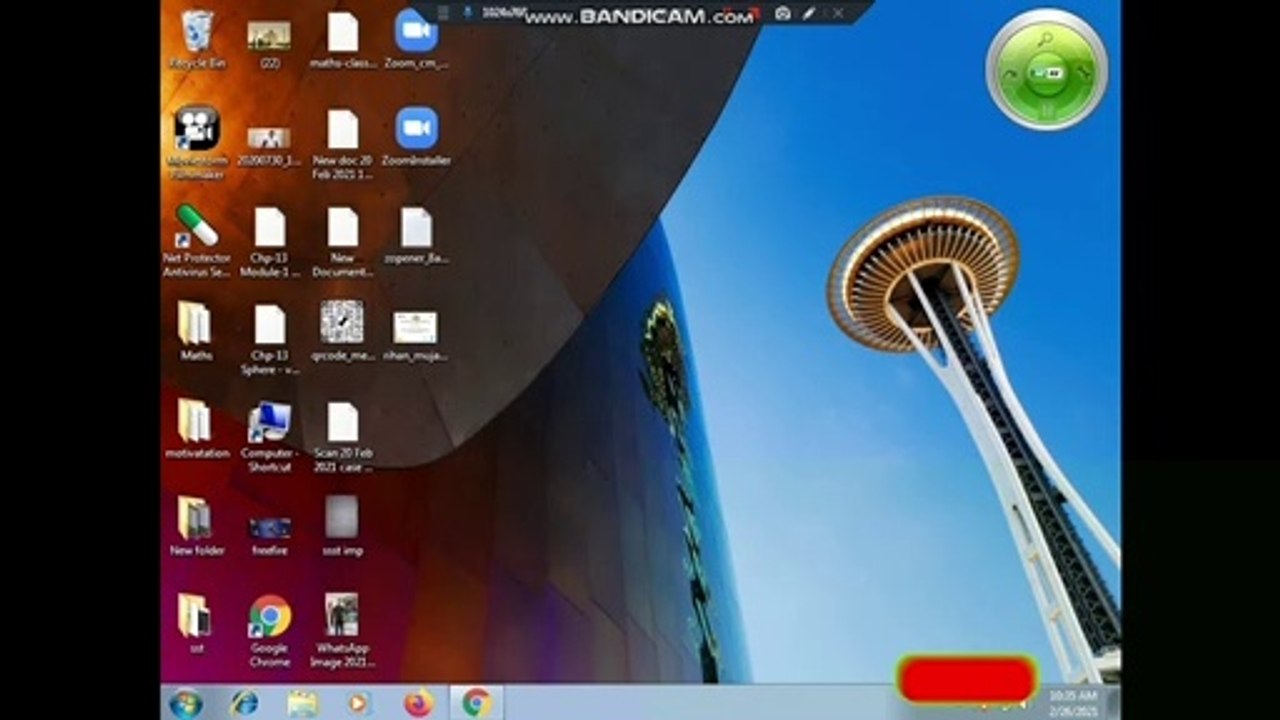Select the Zoom_cm desktop icon
Viewport: 1280px width, 720px height.
pyautogui.click(x=416, y=40)
